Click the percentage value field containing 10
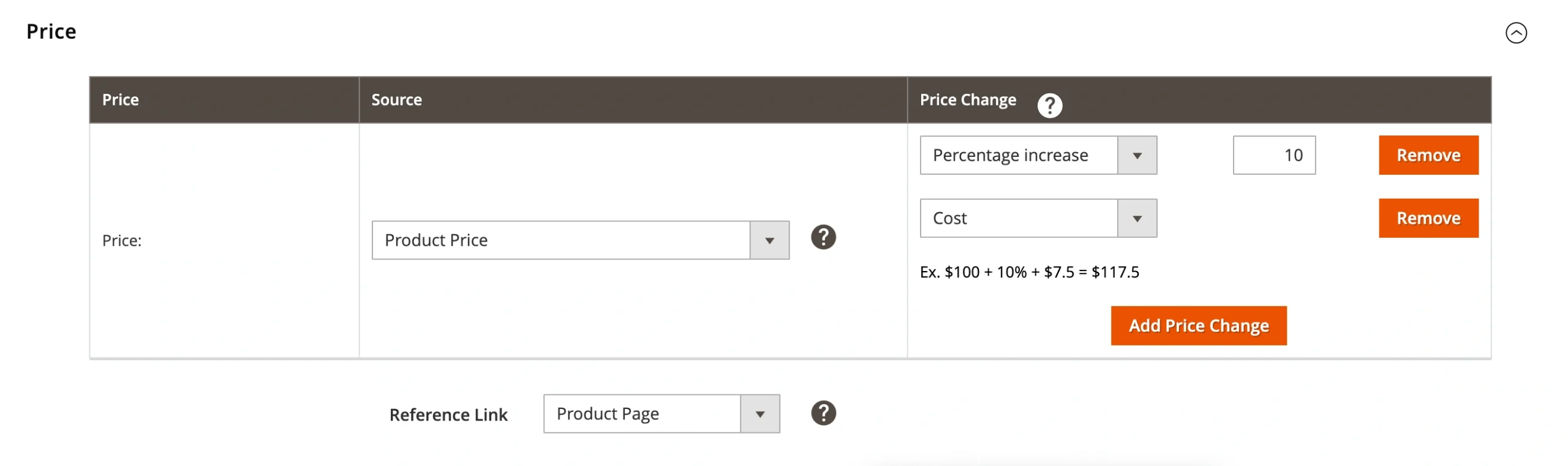This screenshot has width=1568, height=466. point(1273,155)
